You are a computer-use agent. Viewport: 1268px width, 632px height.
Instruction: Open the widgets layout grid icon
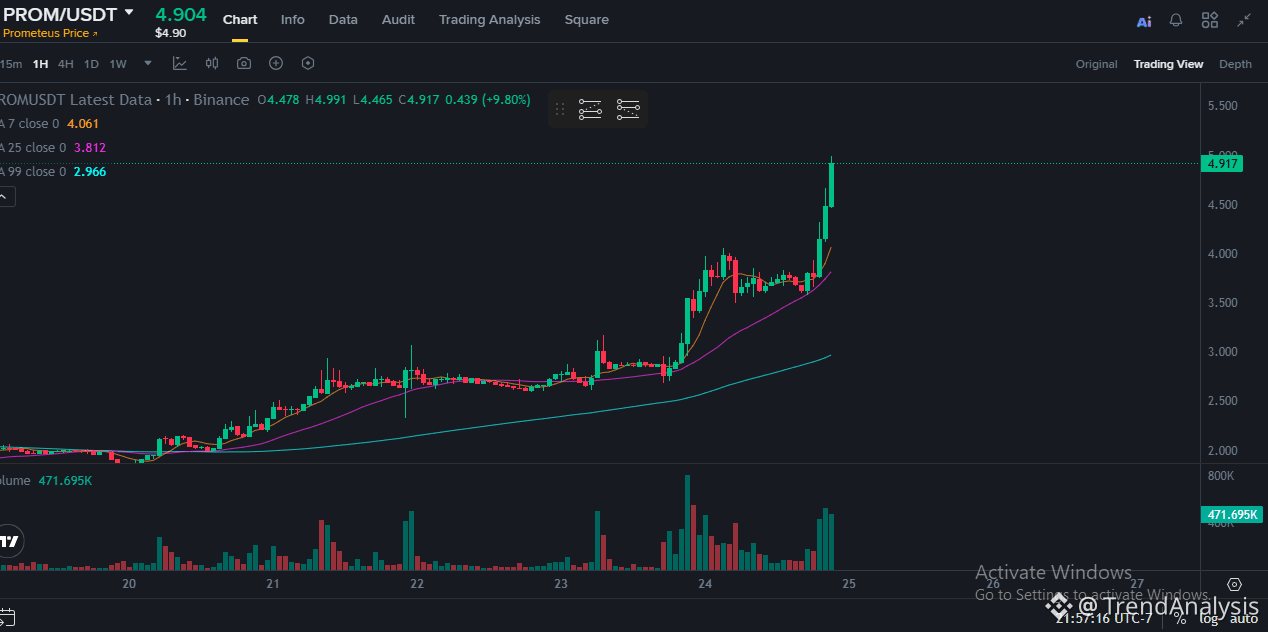pos(1210,20)
